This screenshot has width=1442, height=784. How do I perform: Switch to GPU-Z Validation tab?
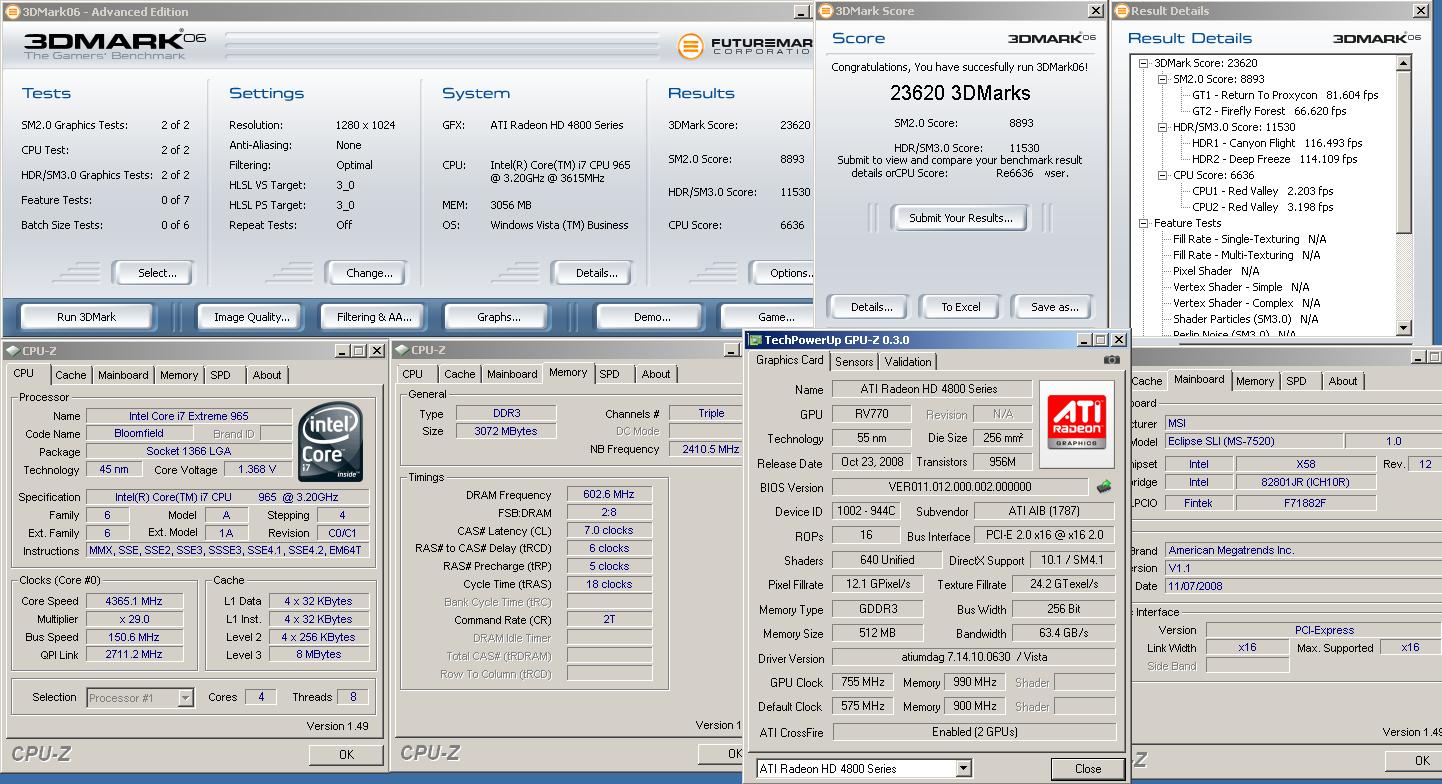pyautogui.click(x=908, y=362)
